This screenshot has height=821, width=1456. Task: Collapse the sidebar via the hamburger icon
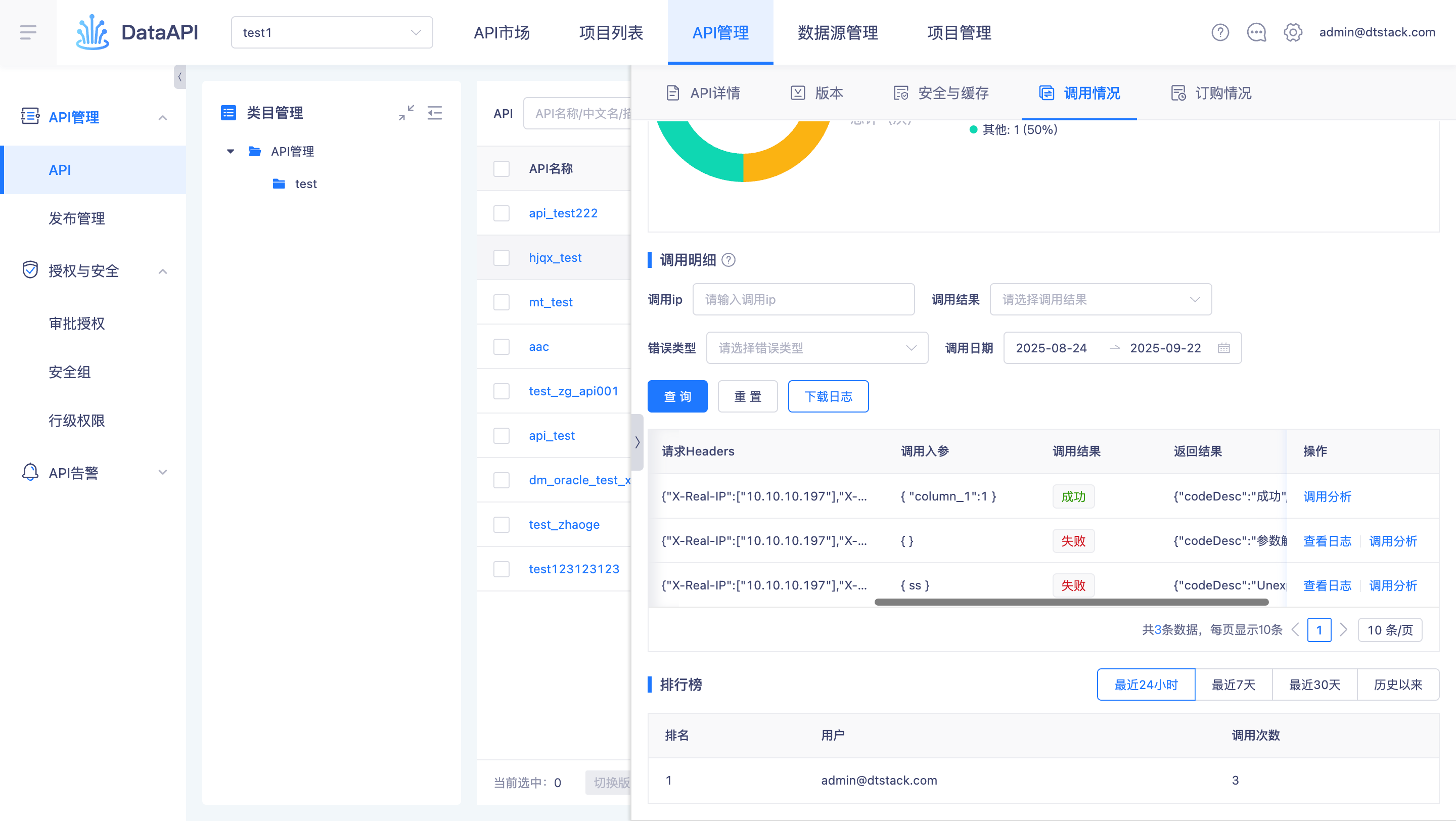coord(28,32)
